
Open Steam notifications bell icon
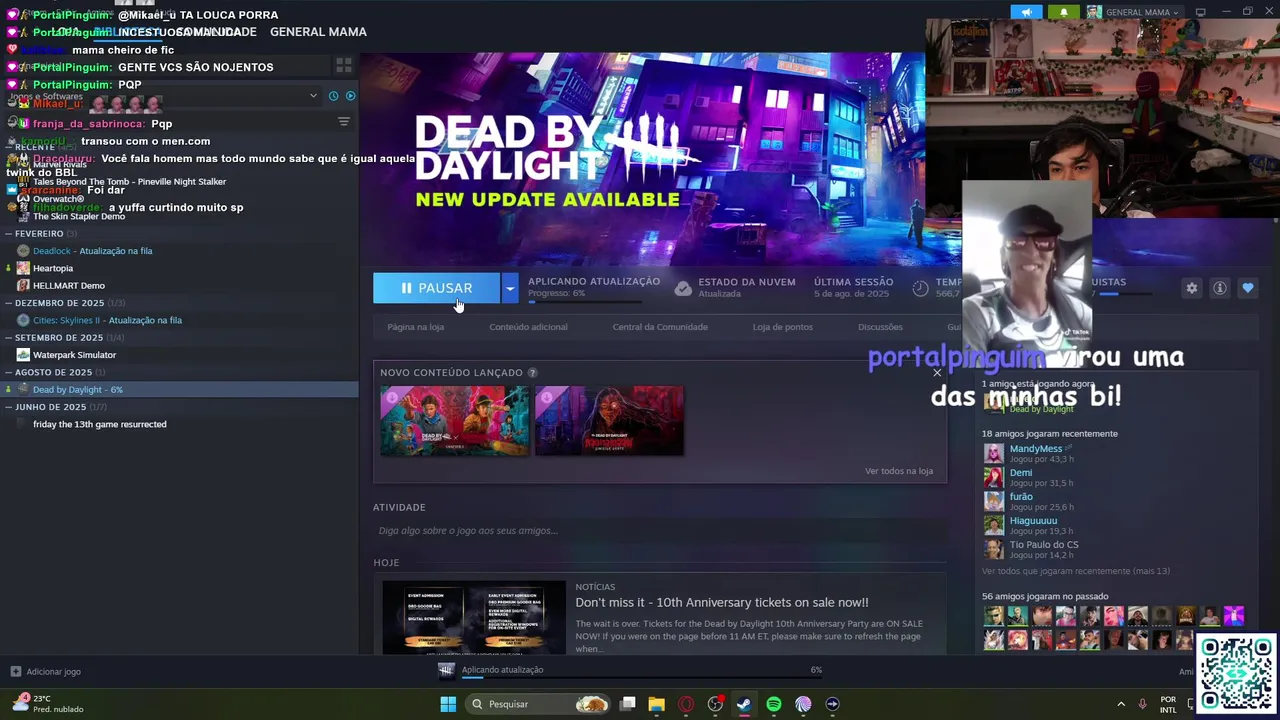click(1063, 12)
